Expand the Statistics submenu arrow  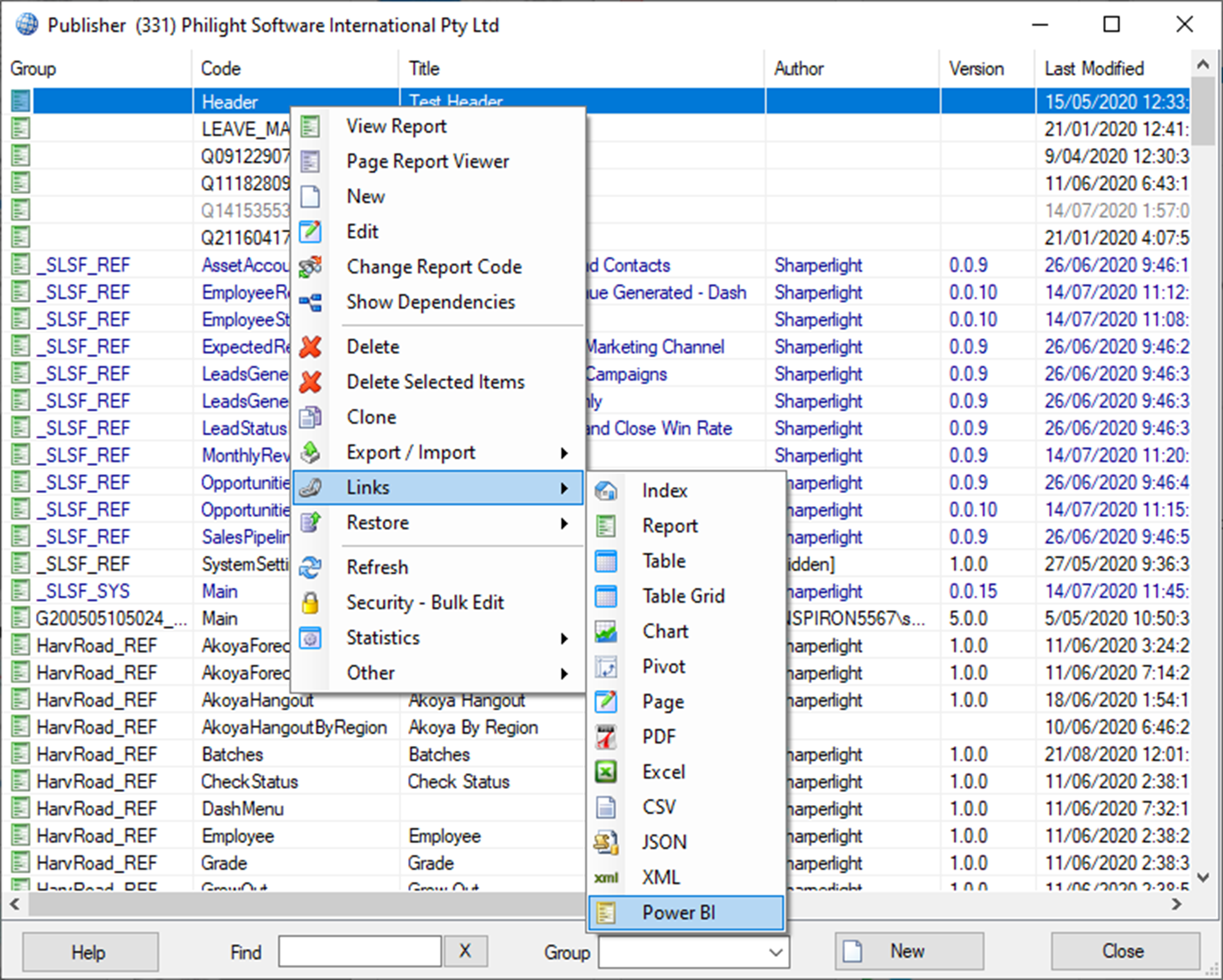point(564,638)
